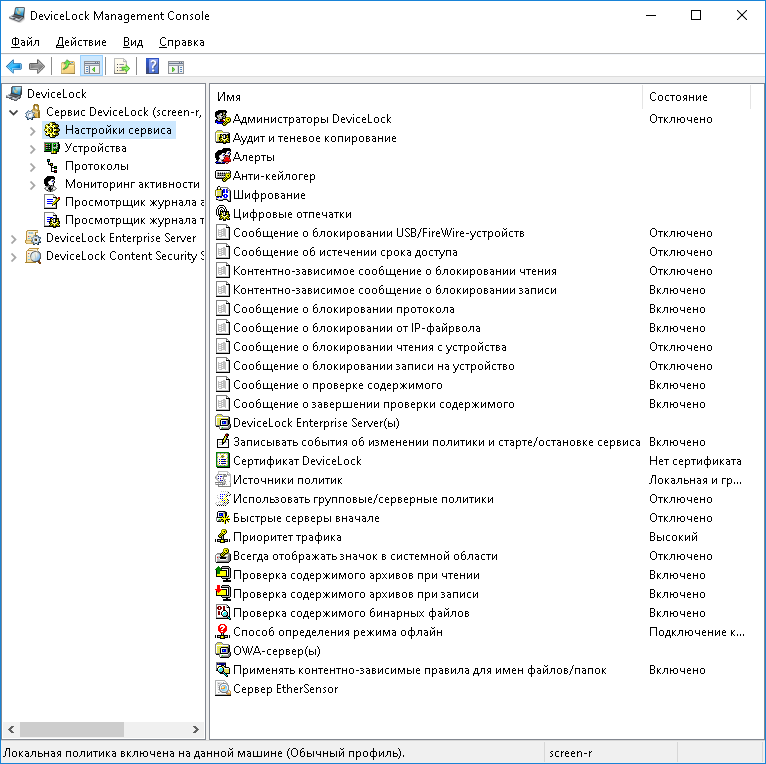Viewport: 766px width, 764px height.
Task: Click the Up one level folder icon
Action: [x=67, y=66]
